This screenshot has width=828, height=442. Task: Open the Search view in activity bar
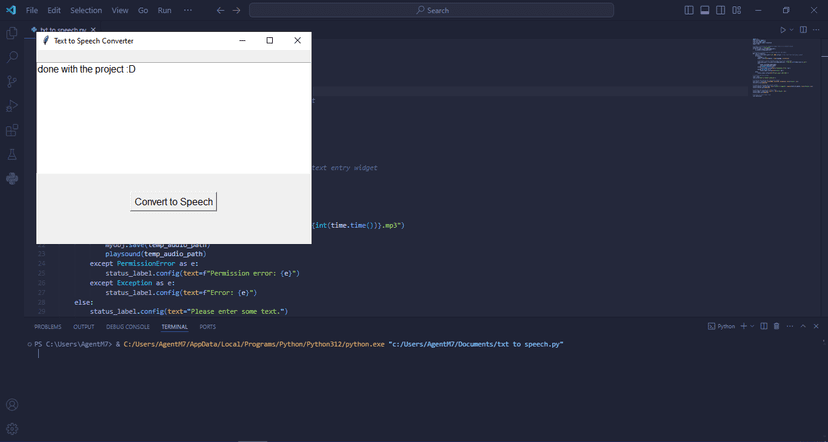(12, 57)
